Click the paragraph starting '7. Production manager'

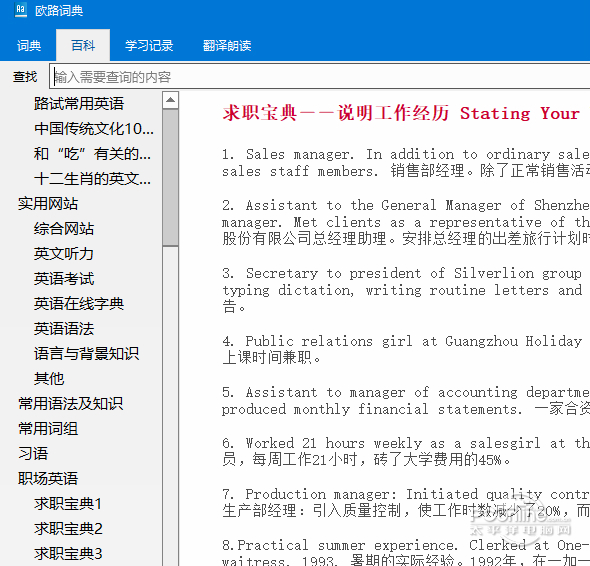406,502
